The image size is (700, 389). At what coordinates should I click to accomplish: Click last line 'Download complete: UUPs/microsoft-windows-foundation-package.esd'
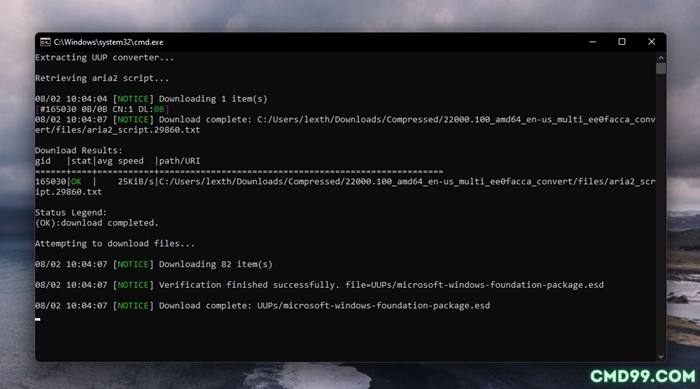(325, 305)
